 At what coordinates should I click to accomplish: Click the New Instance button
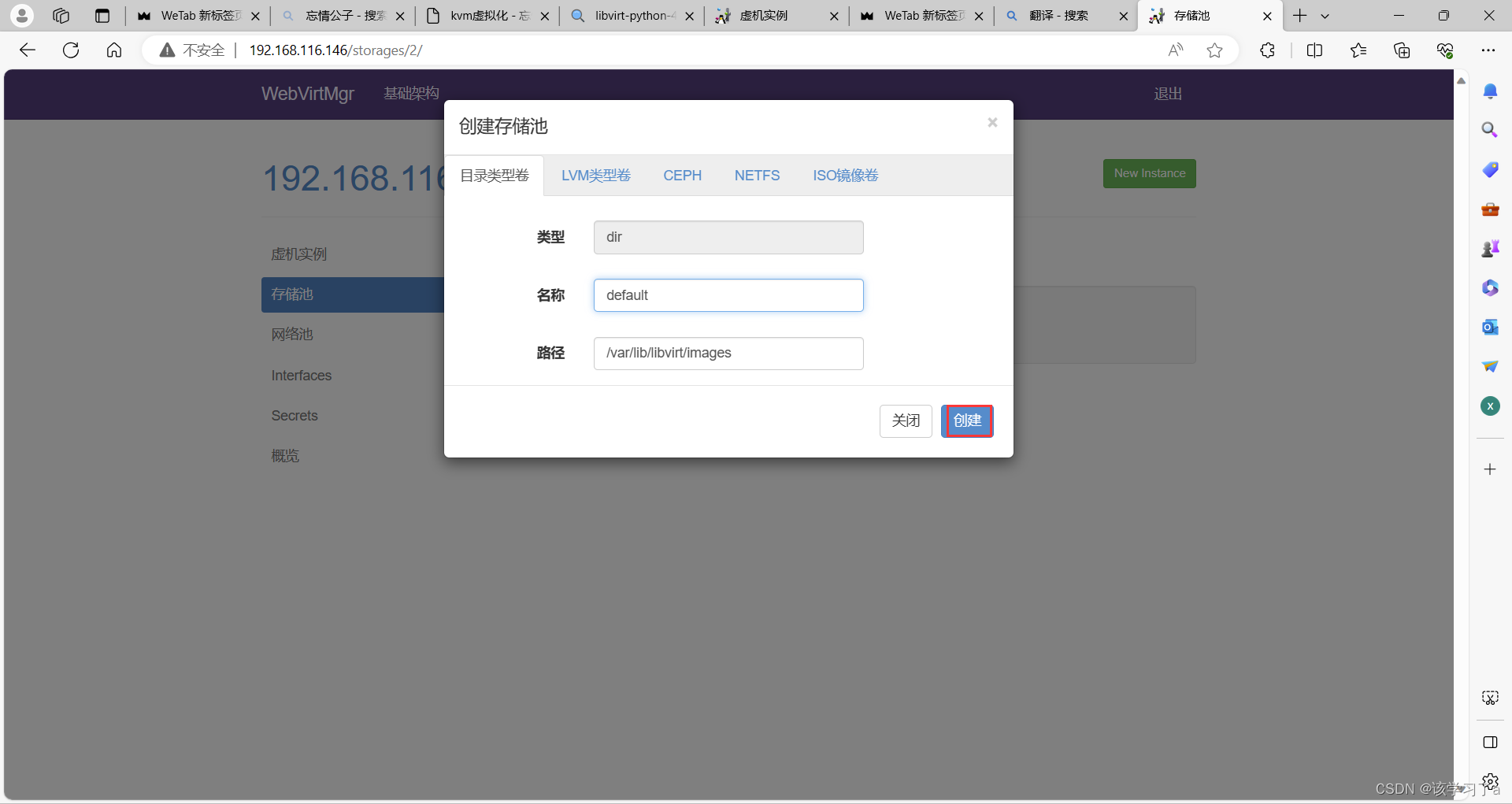pyautogui.click(x=1149, y=173)
